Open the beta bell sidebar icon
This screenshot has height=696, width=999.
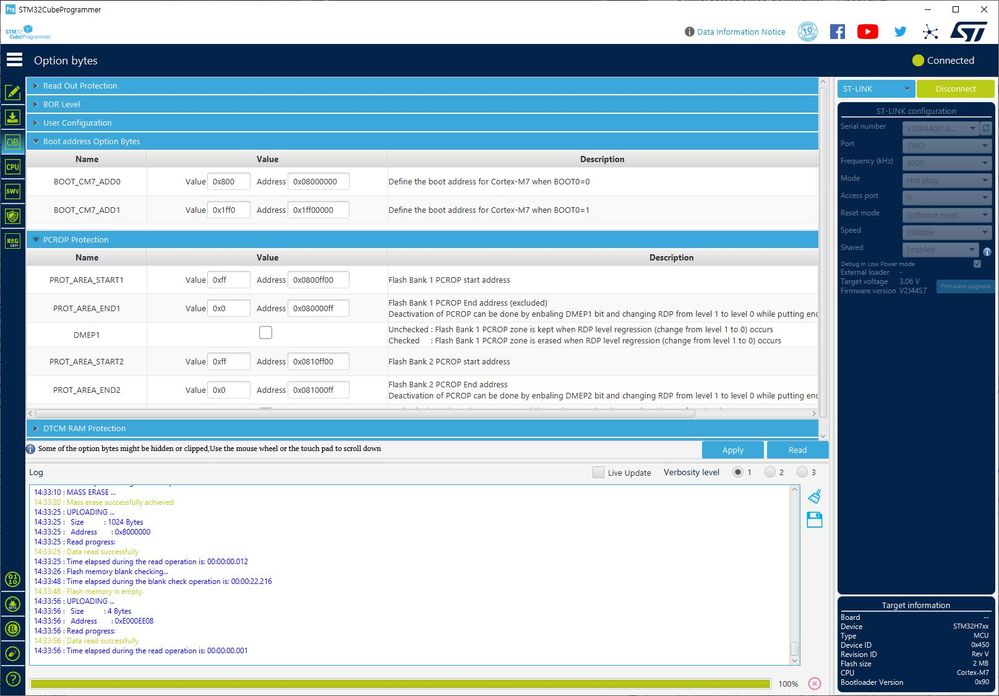pyautogui.click(x=13, y=604)
